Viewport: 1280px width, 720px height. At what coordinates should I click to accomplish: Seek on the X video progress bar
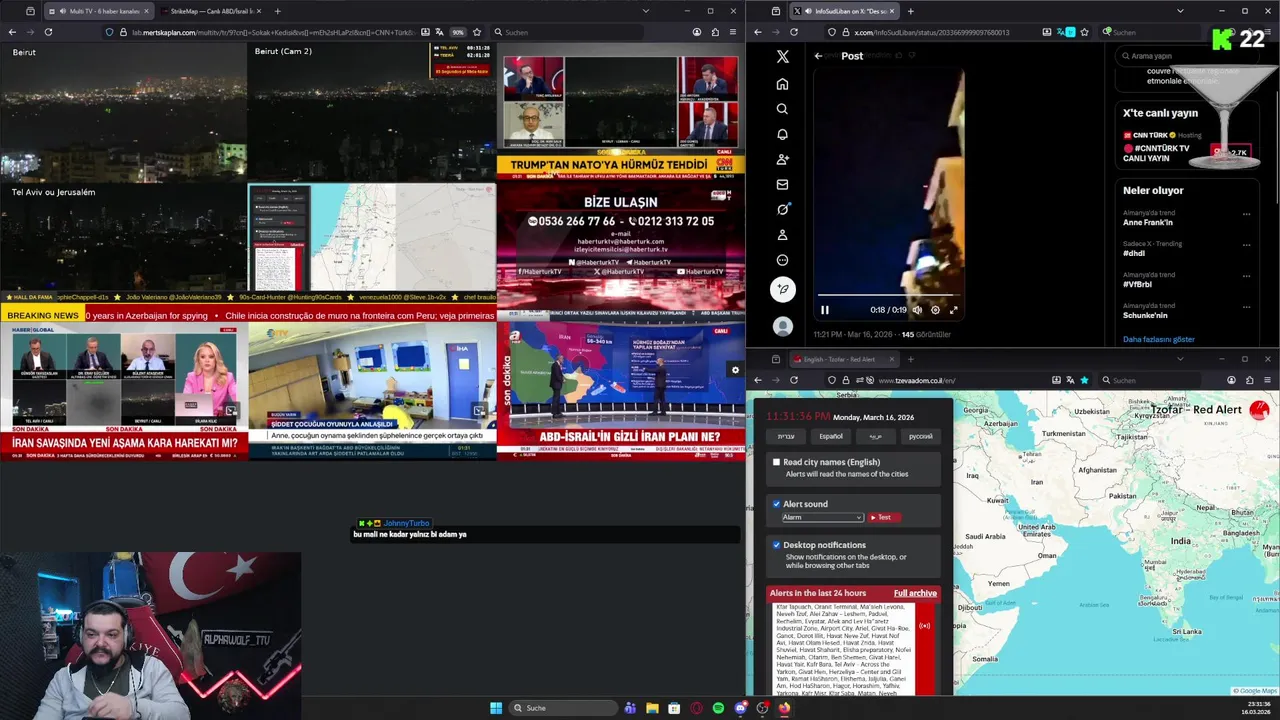888,295
